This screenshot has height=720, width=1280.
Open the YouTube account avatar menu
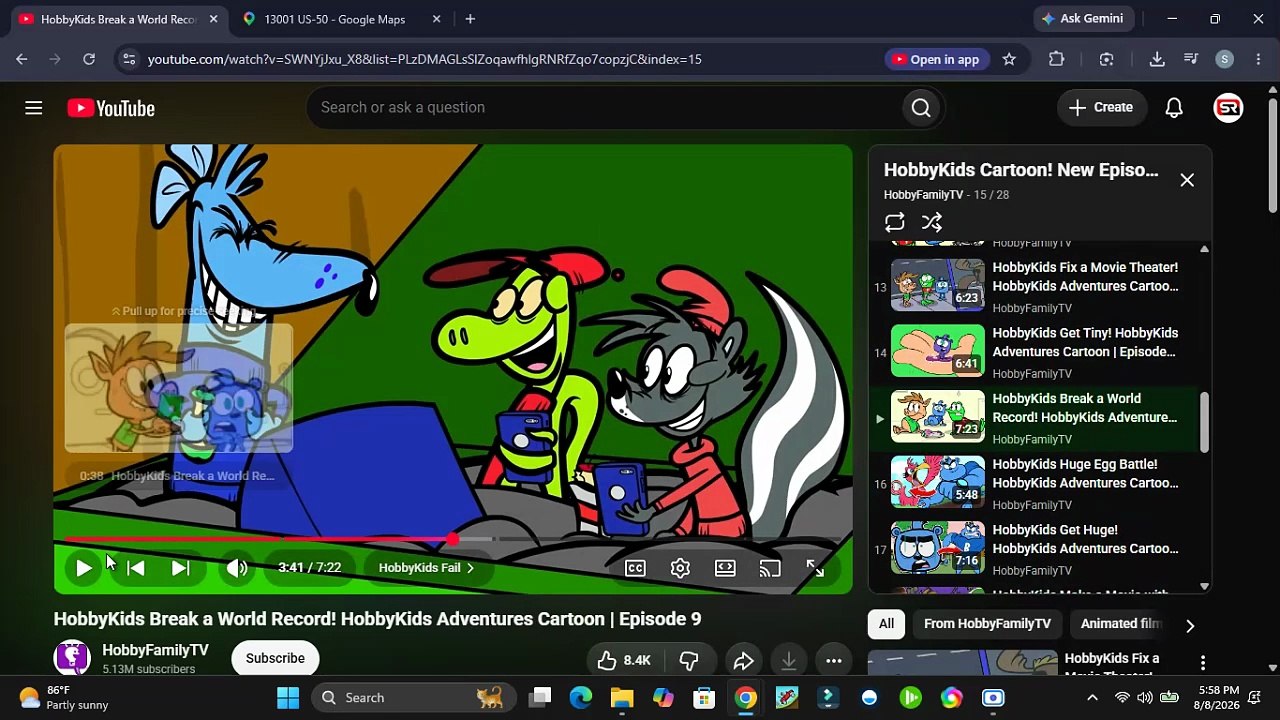[1228, 108]
